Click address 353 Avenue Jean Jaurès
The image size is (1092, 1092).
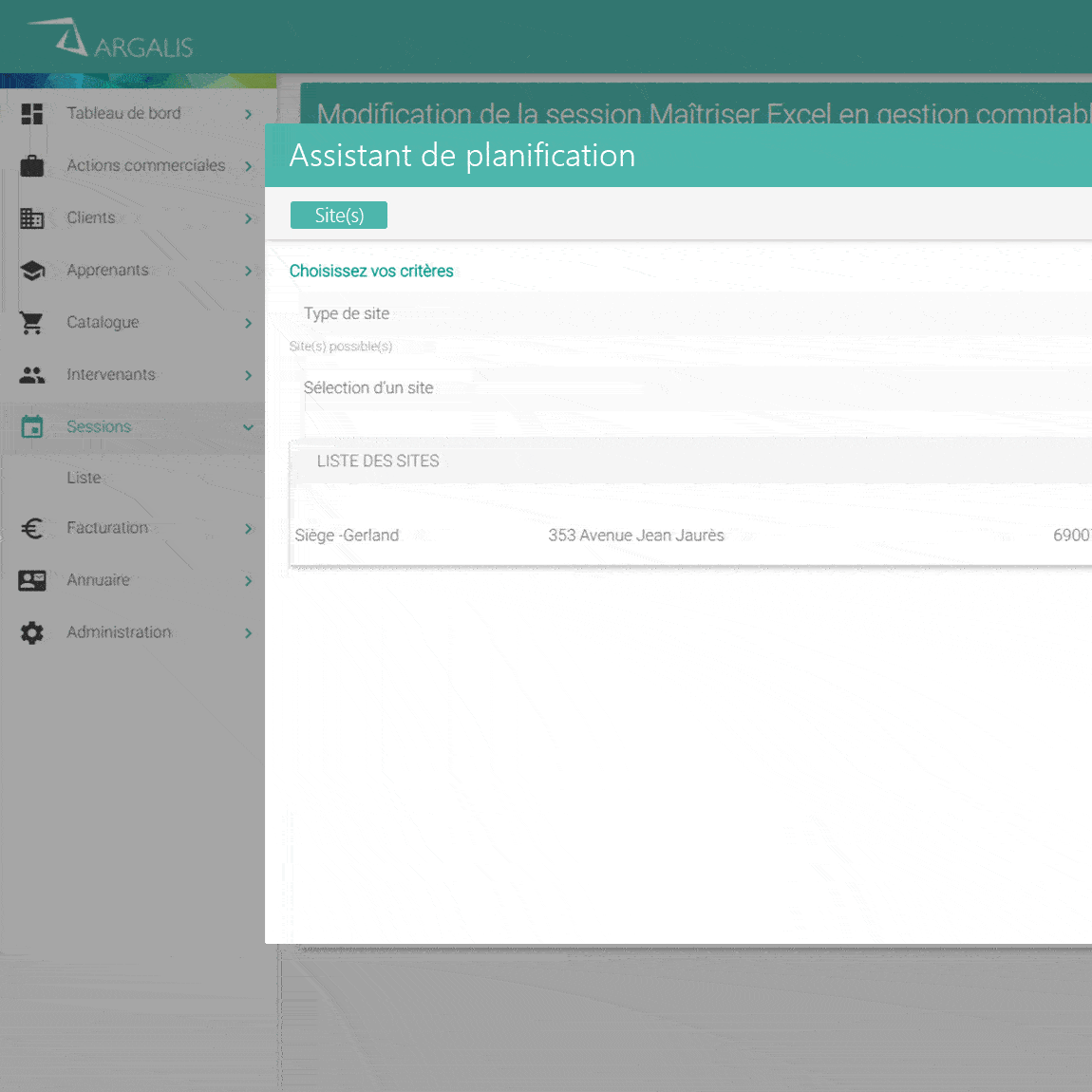pyautogui.click(x=636, y=535)
